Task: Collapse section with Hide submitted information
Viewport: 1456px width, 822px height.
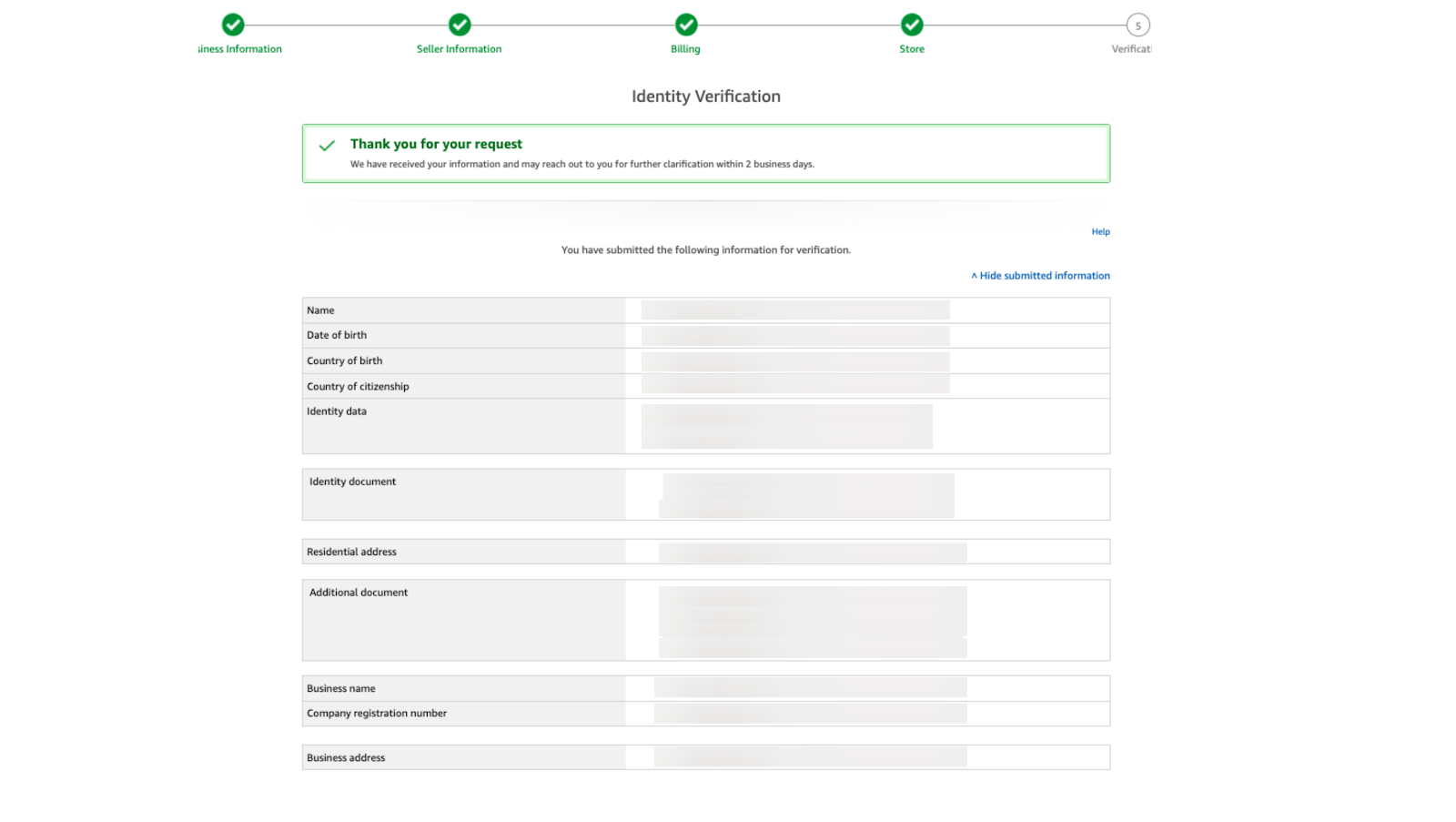Action: pyautogui.click(x=1040, y=276)
